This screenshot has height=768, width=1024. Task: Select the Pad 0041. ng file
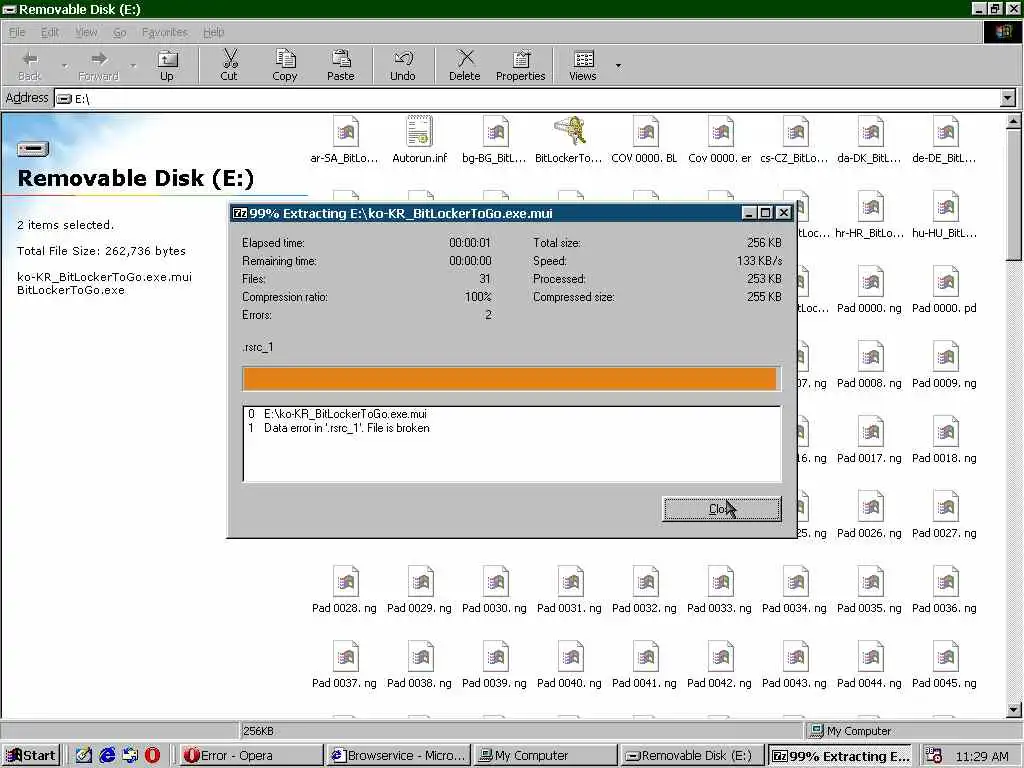645,665
